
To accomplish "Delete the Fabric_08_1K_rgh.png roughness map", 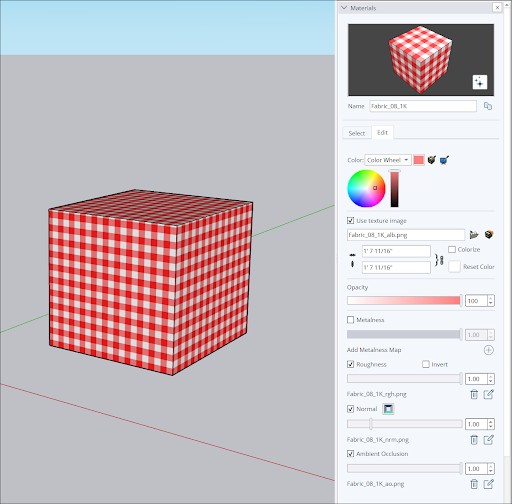I will 474,394.
